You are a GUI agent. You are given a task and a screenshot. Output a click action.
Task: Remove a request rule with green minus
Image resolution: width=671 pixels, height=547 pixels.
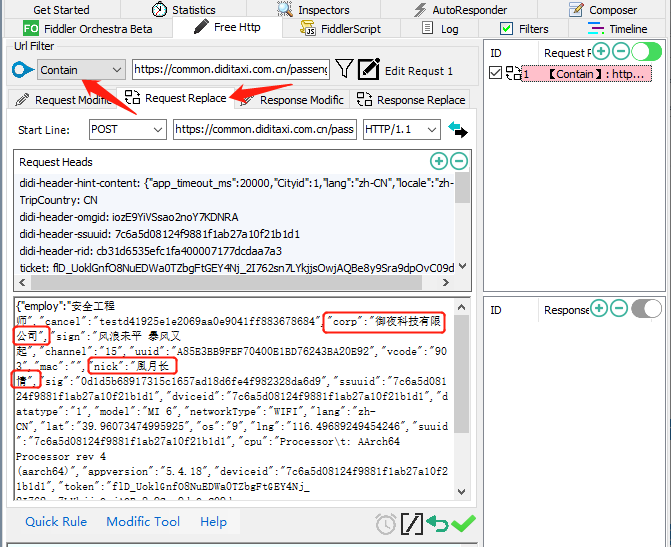point(621,51)
